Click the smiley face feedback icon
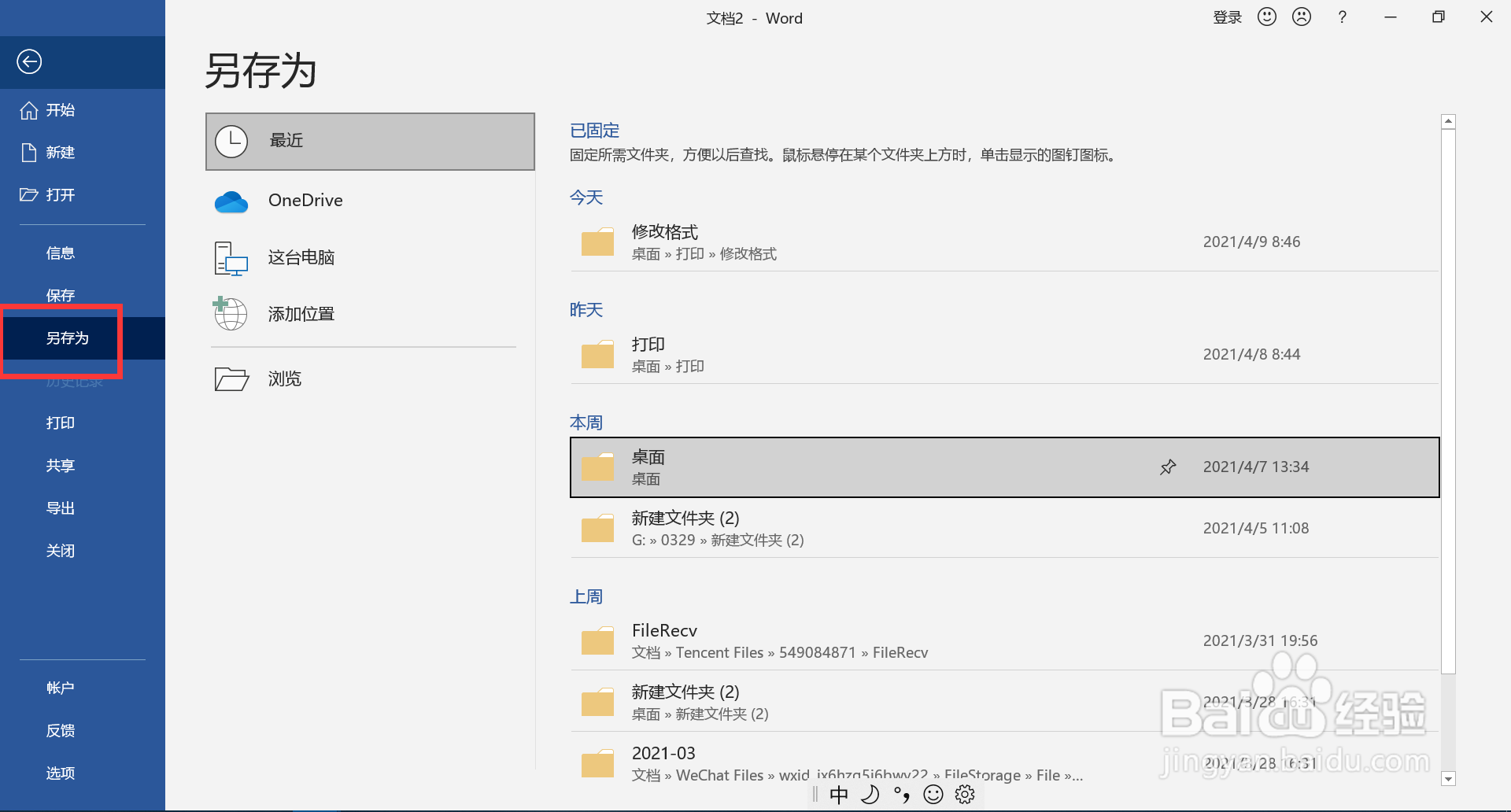Viewport: 1511px width, 812px height. [1267, 17]
